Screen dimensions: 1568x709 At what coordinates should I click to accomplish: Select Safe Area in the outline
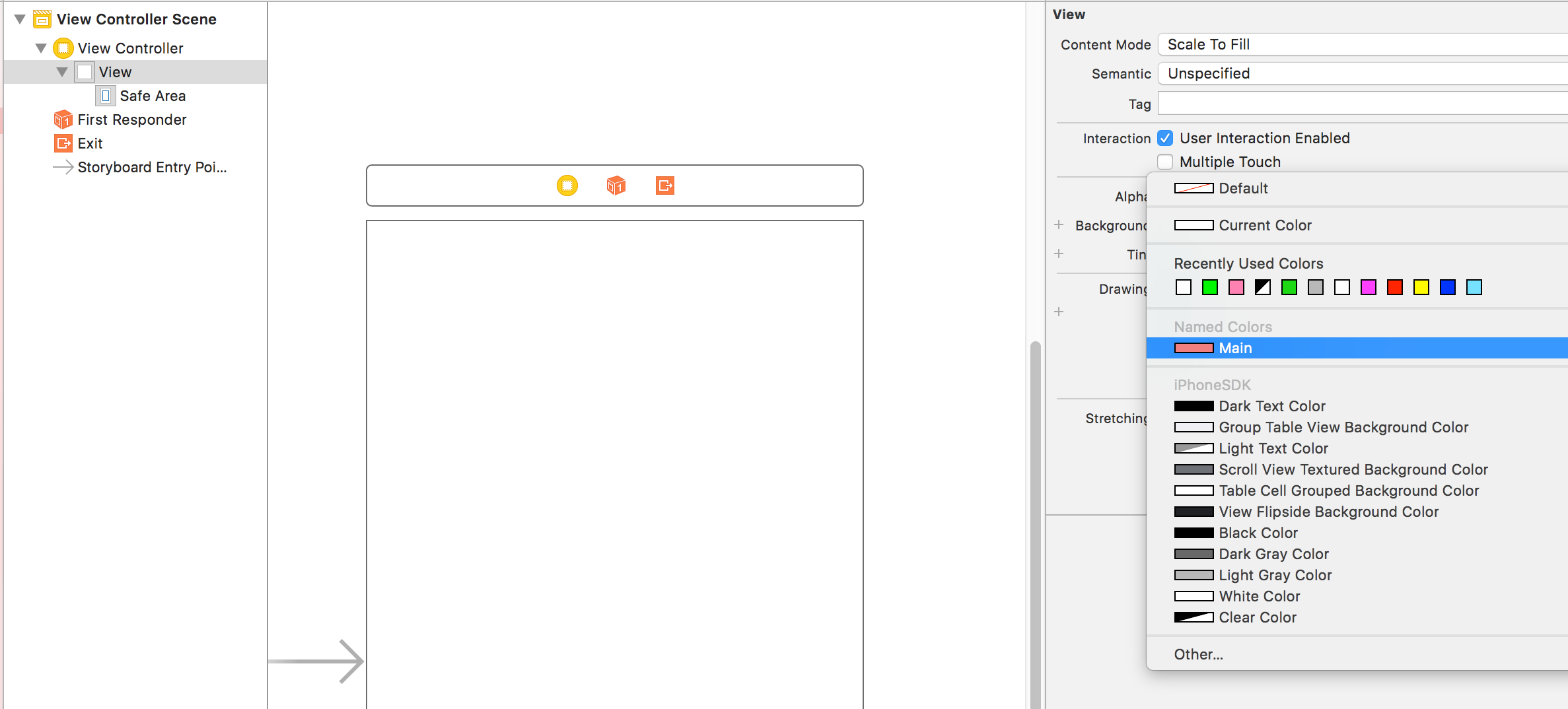[152, 96]
